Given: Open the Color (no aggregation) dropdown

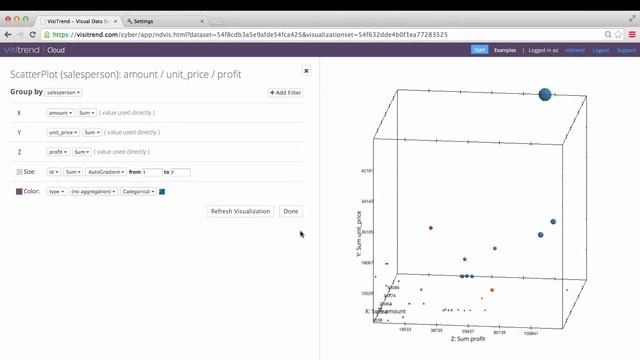Looking at the screenshot, I should [93, 191].
